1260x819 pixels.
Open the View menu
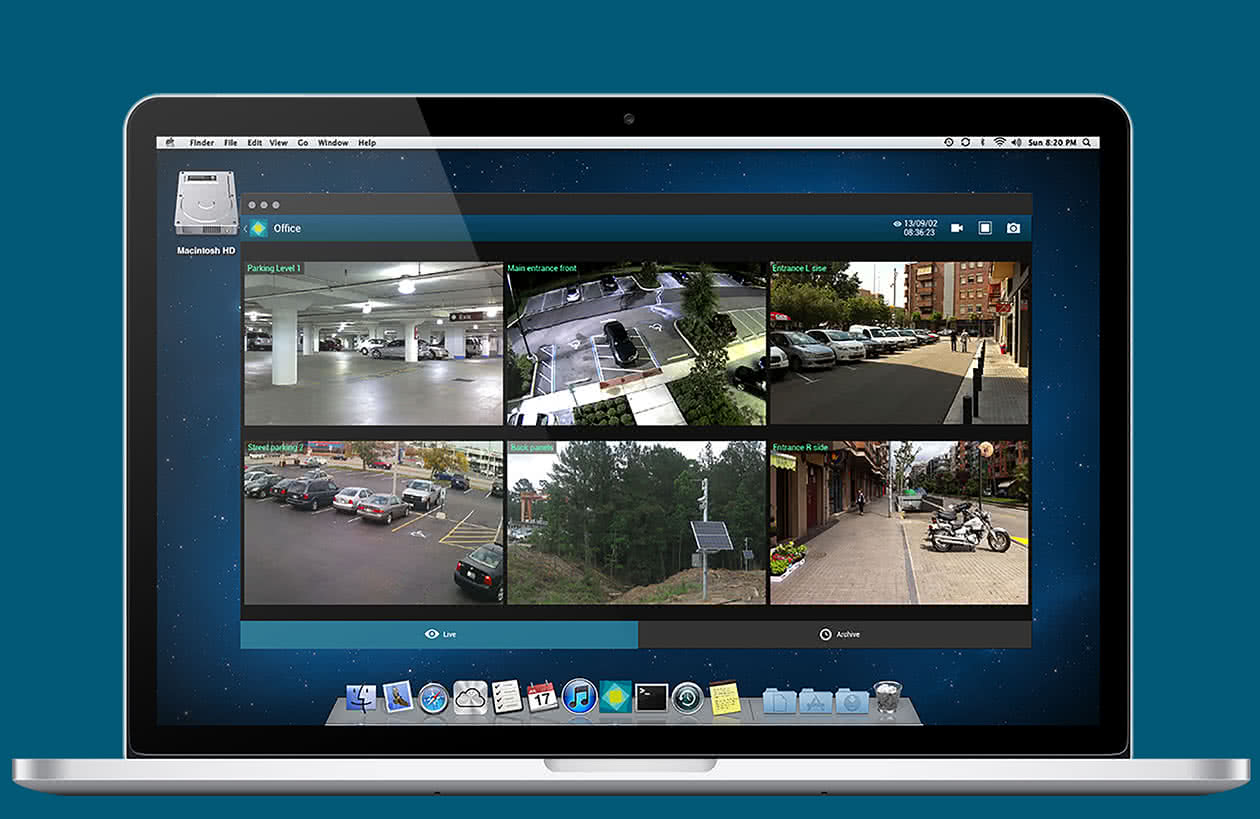click(x=278, y=143)
